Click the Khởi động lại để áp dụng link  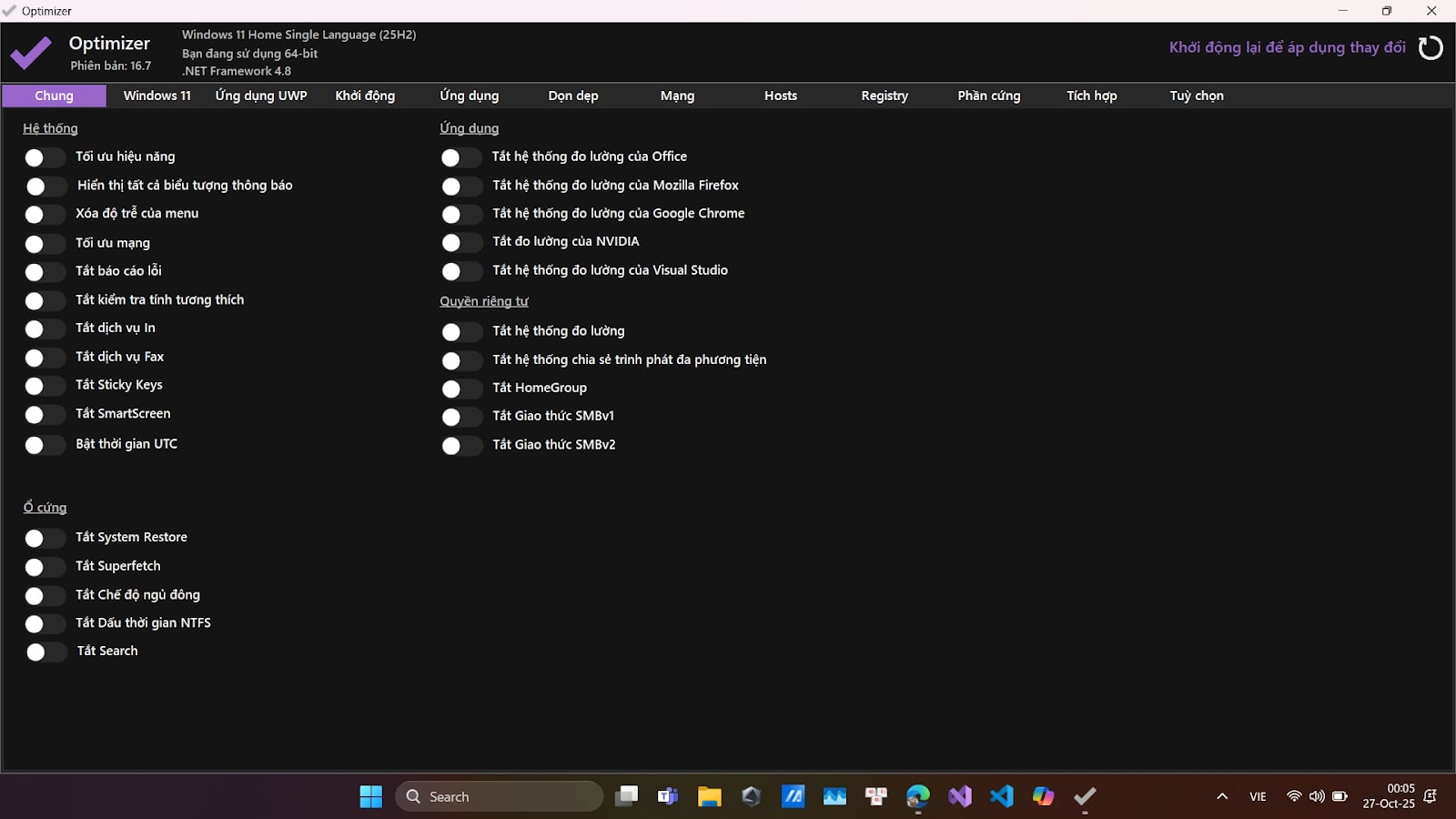coord(1287,47)
